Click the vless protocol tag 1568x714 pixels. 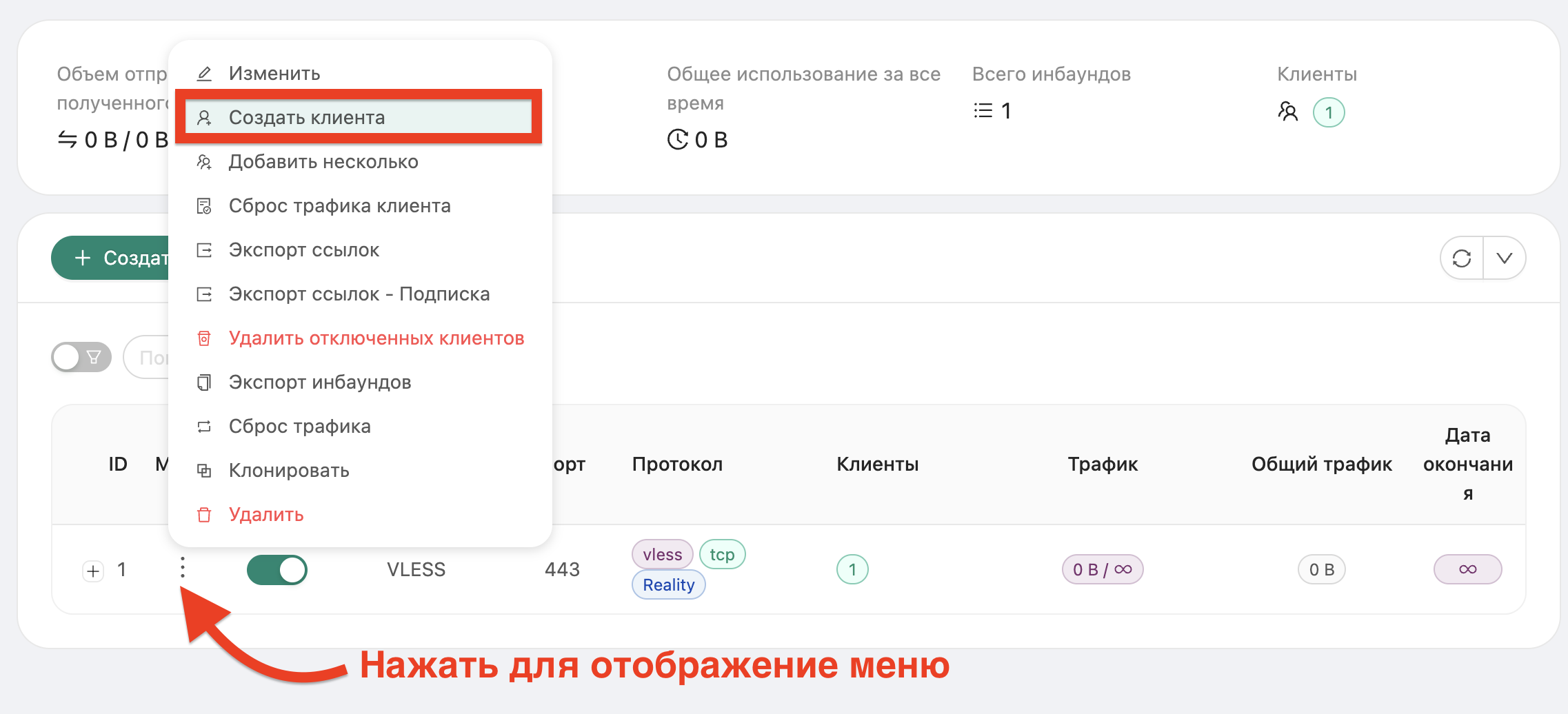click(662, 553)
